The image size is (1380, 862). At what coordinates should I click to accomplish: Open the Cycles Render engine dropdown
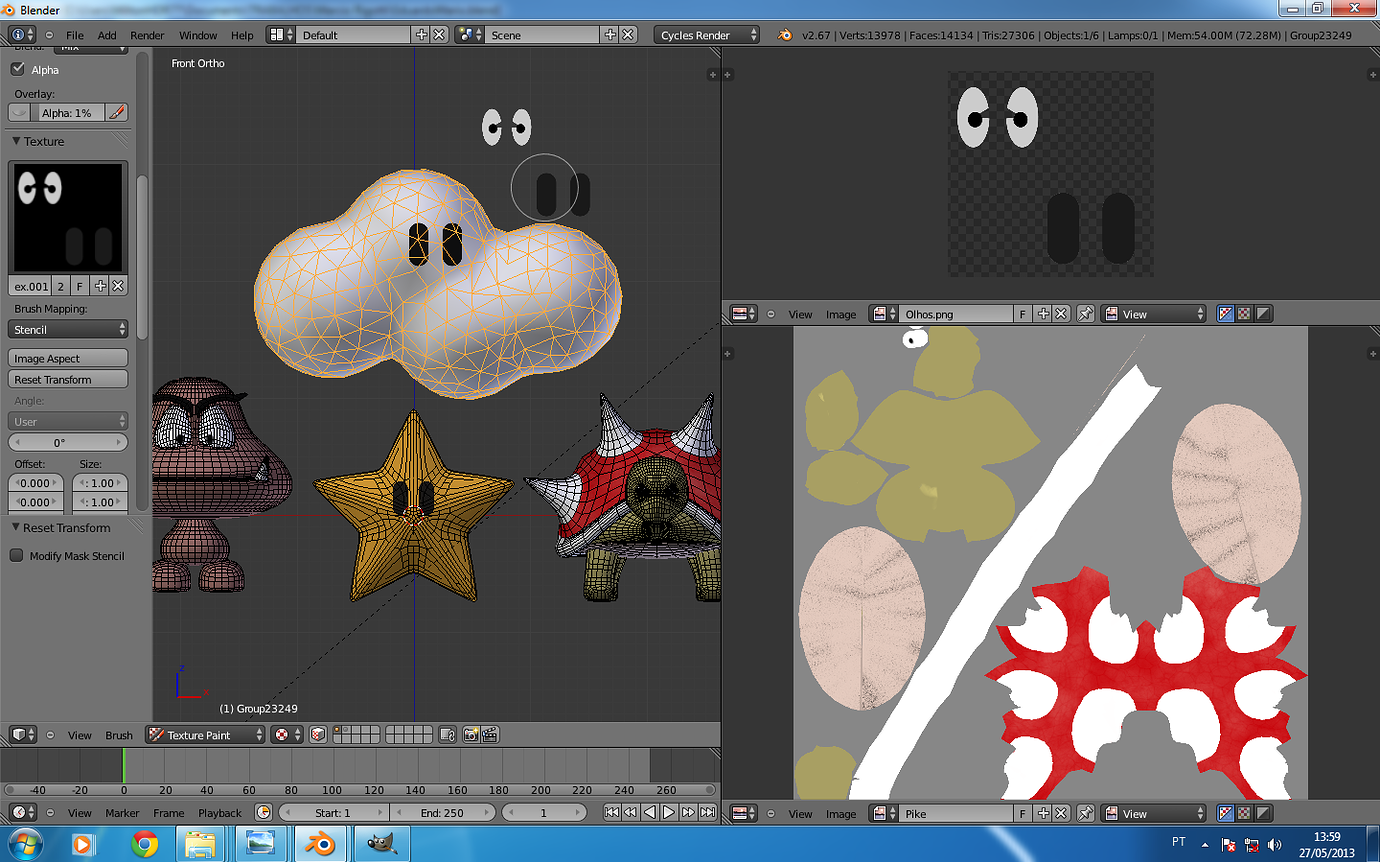(x=706, y=34)
